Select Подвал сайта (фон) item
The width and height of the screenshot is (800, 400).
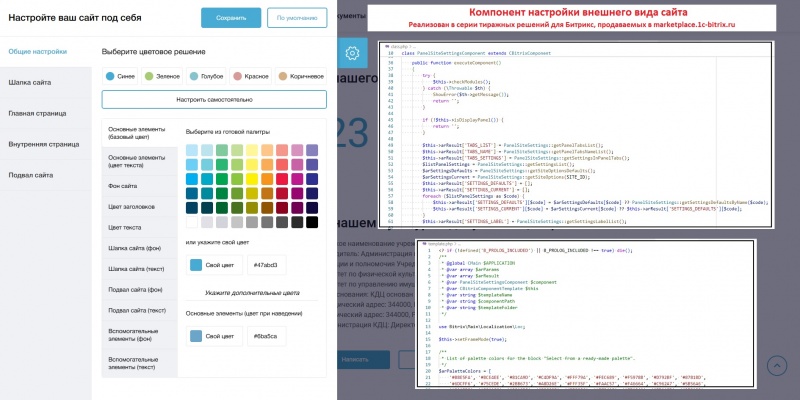pos(140,290)
